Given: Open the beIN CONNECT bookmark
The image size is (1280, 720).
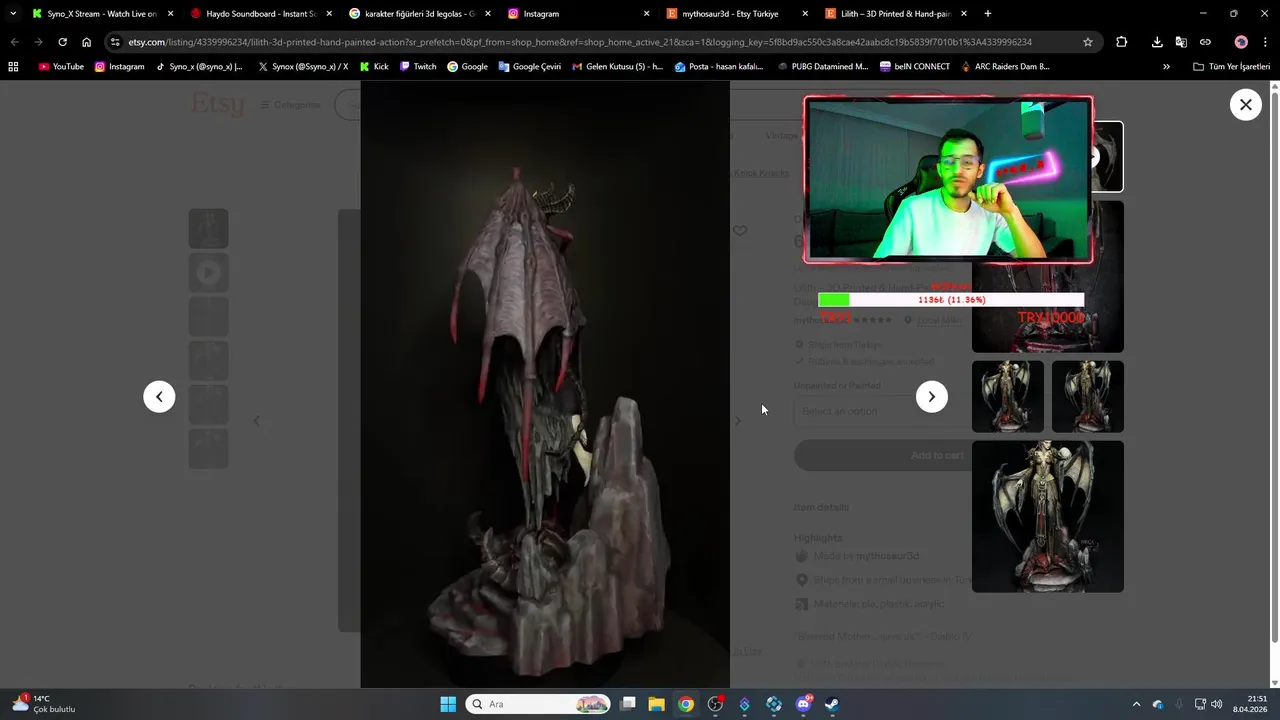Looking at the screenshot, I should 914,67.
